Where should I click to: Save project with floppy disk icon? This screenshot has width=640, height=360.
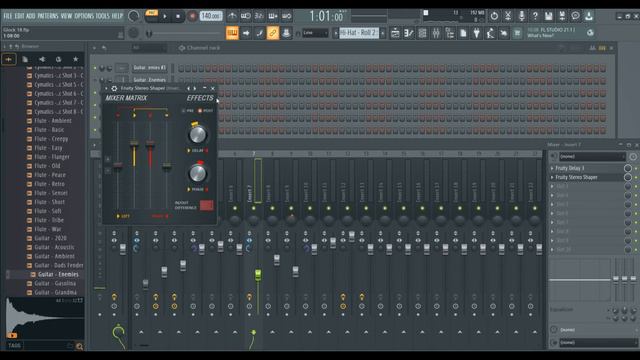coord(548,16)
